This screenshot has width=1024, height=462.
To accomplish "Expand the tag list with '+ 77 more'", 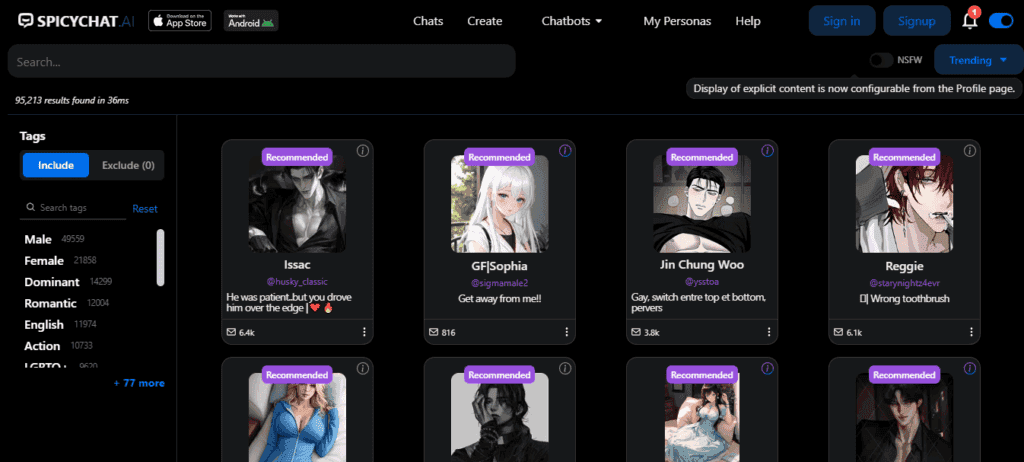I will click(139, 383).
